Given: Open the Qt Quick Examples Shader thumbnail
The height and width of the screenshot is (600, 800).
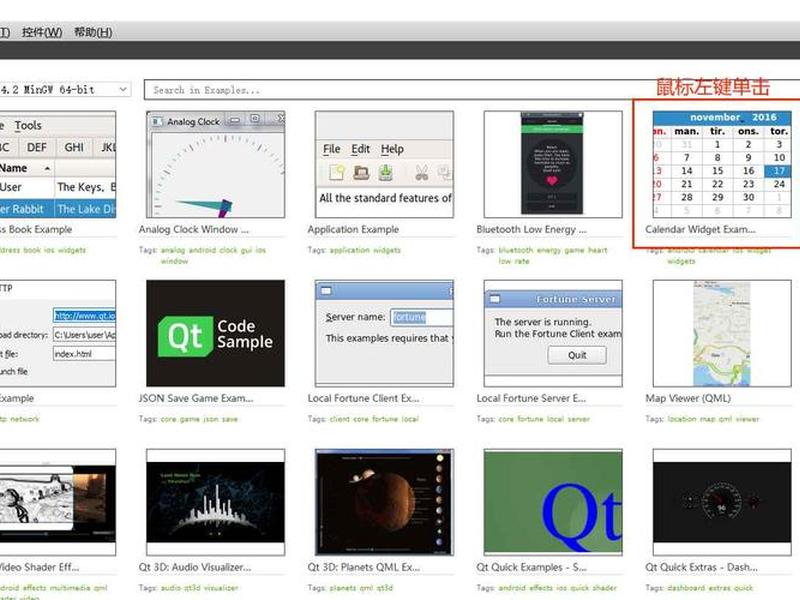Looking at the screenshot, I should click(553, 502).
